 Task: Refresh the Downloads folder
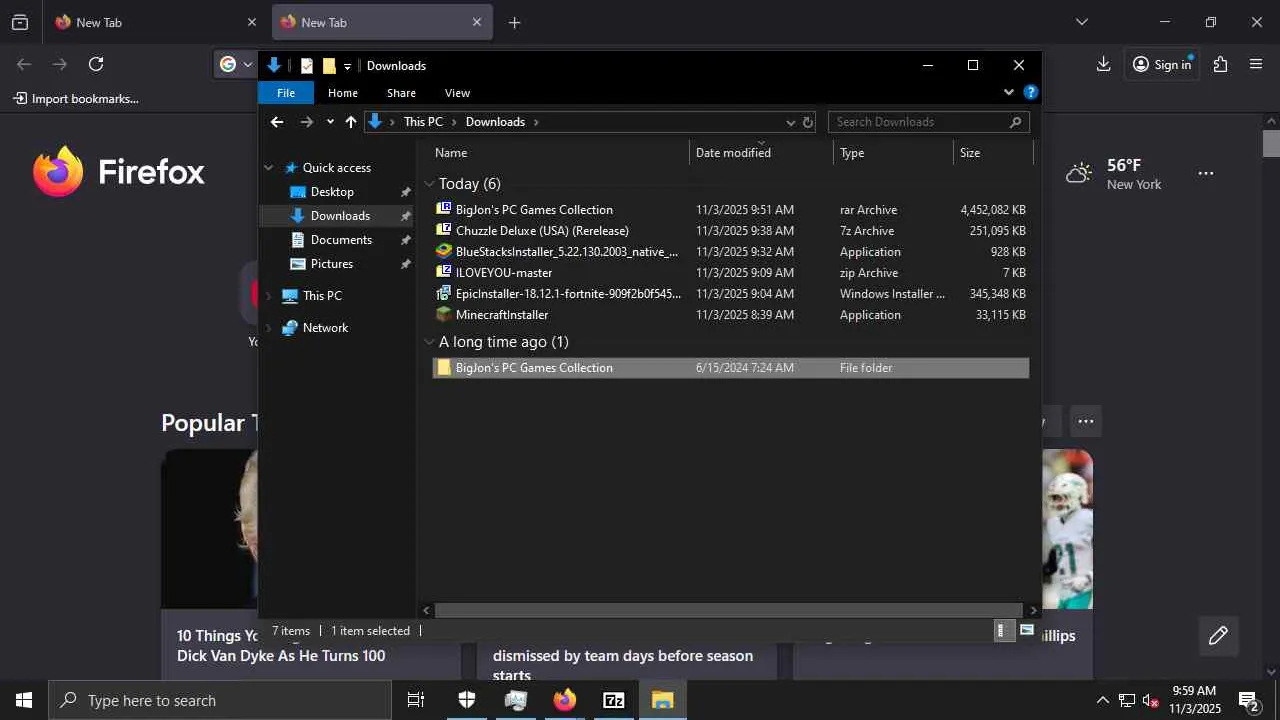coord(808,122)
